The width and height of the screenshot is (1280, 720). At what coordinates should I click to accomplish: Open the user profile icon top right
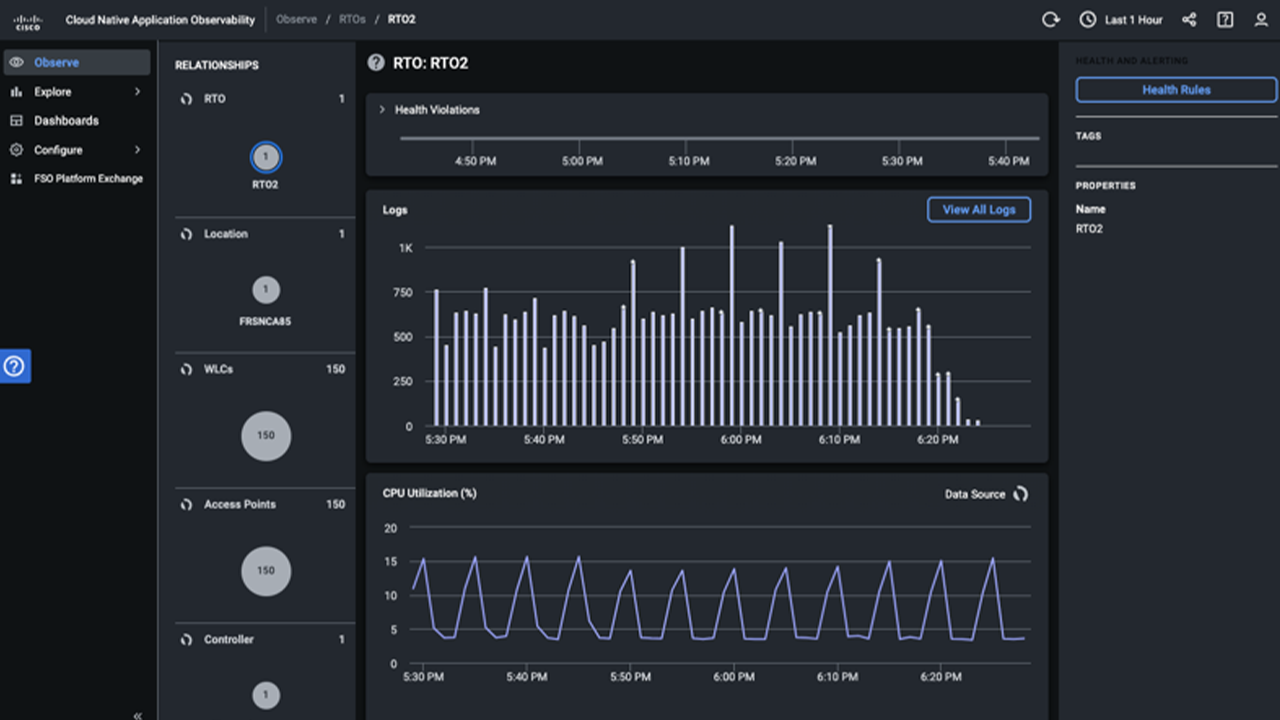[1261, 19]
